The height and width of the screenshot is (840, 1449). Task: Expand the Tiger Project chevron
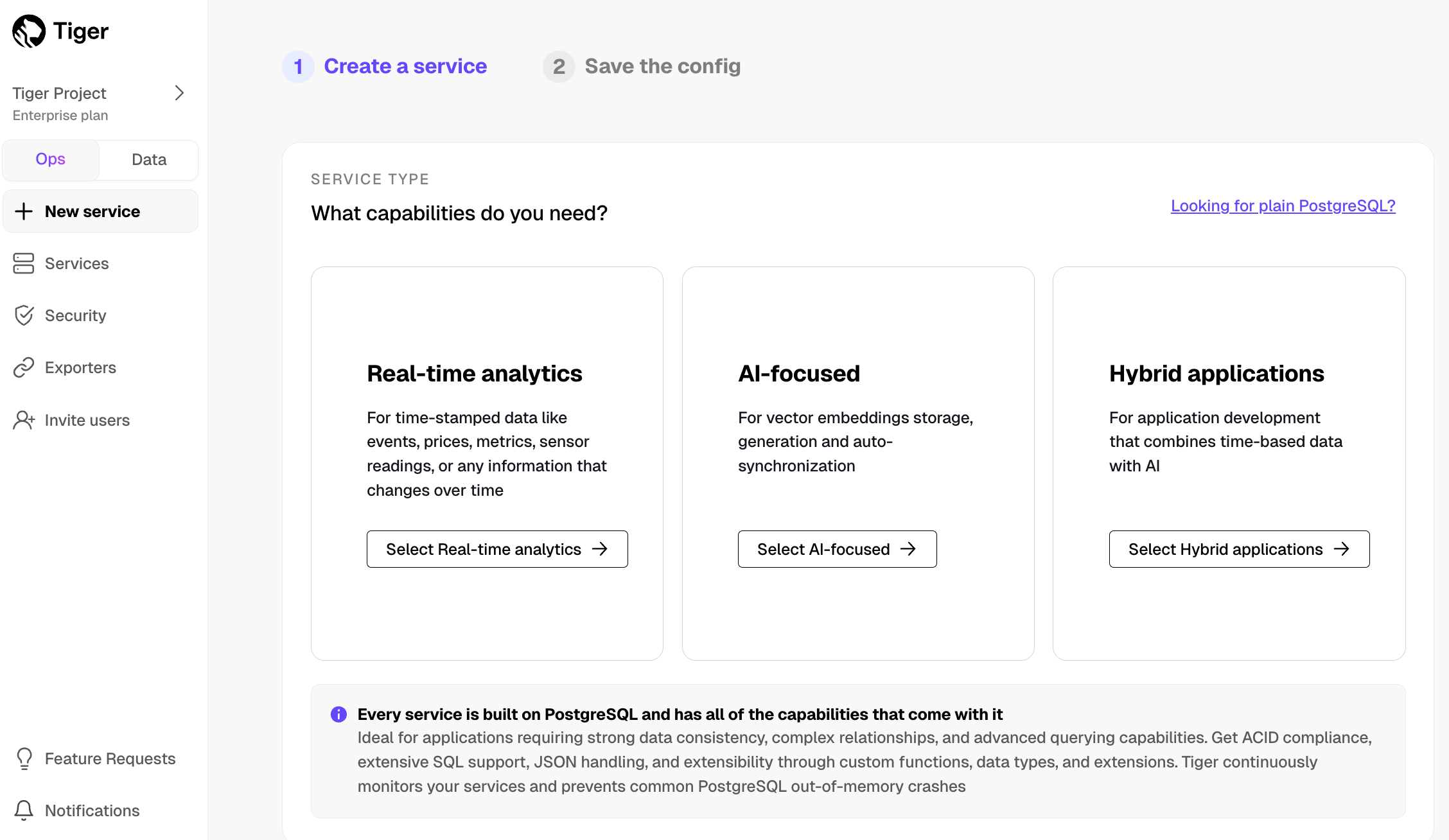point(179,93)
